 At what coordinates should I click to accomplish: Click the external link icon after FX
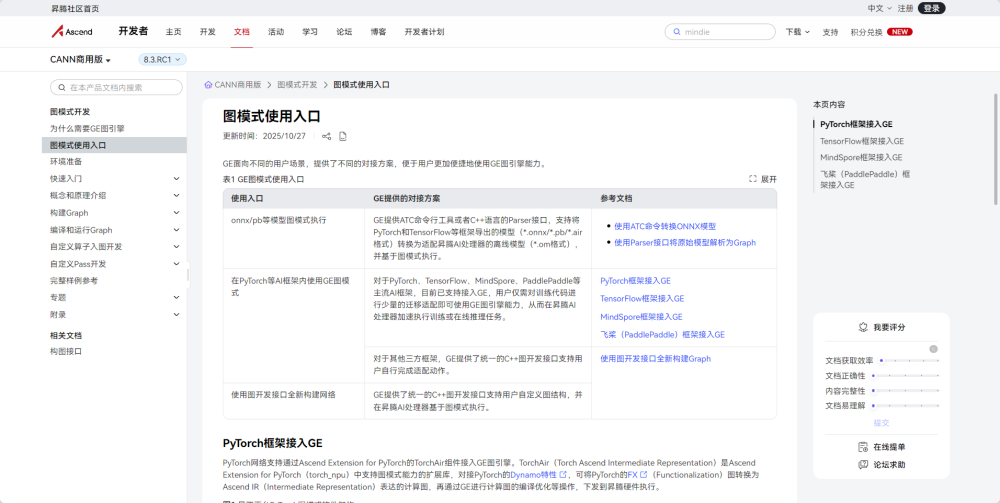(644, 475)
